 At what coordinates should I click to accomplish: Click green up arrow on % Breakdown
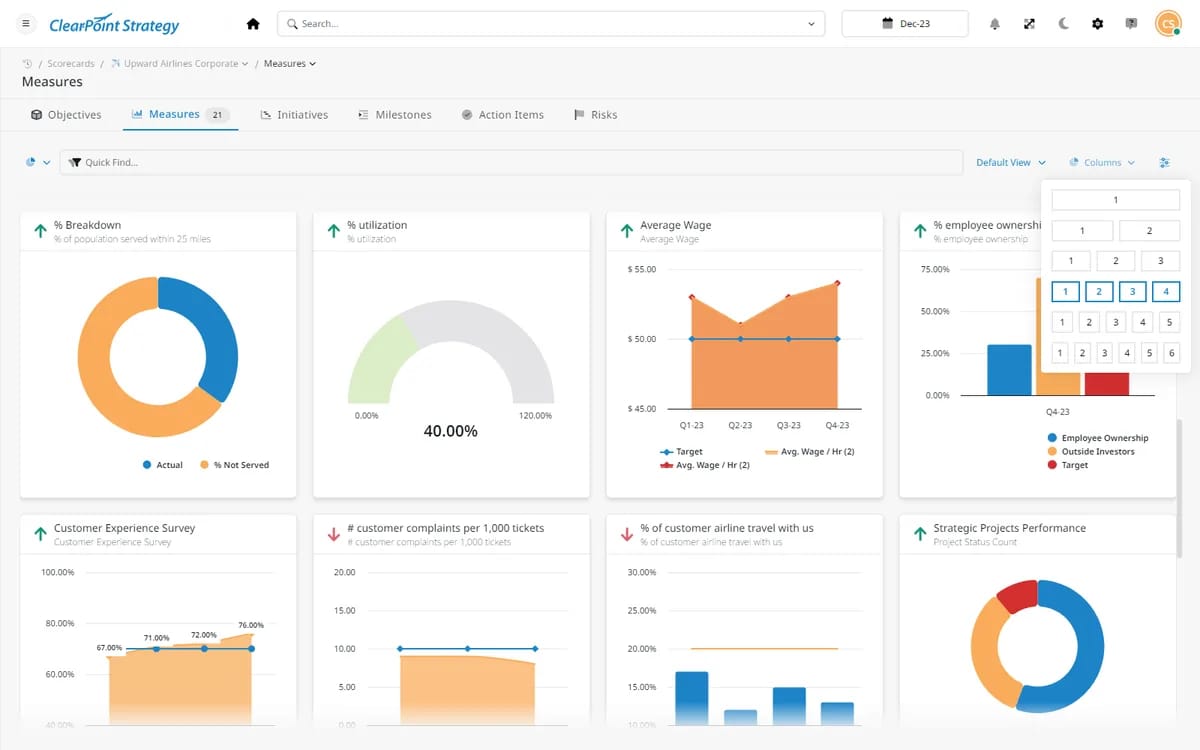click(x=40, y=231)
